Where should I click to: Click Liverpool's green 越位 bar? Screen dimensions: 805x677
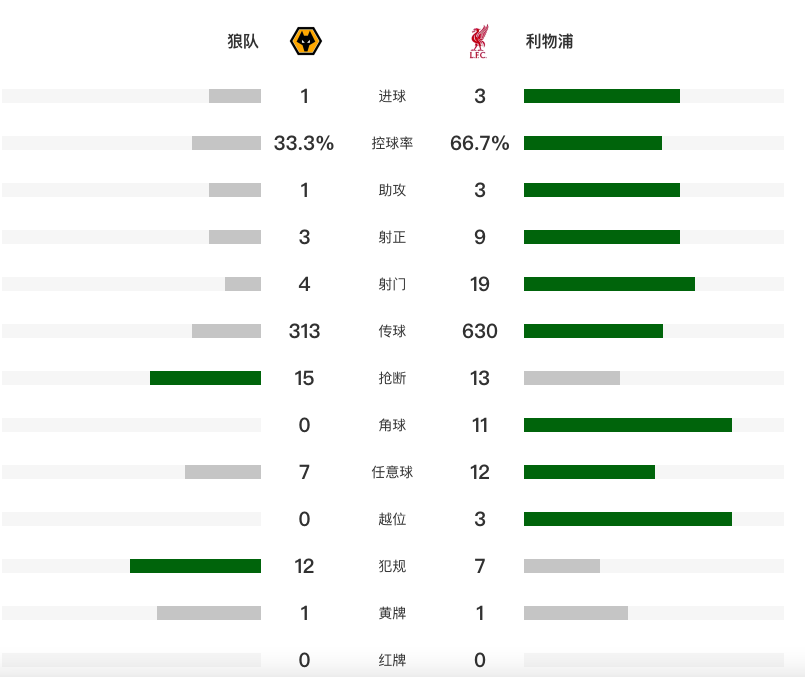627,519
